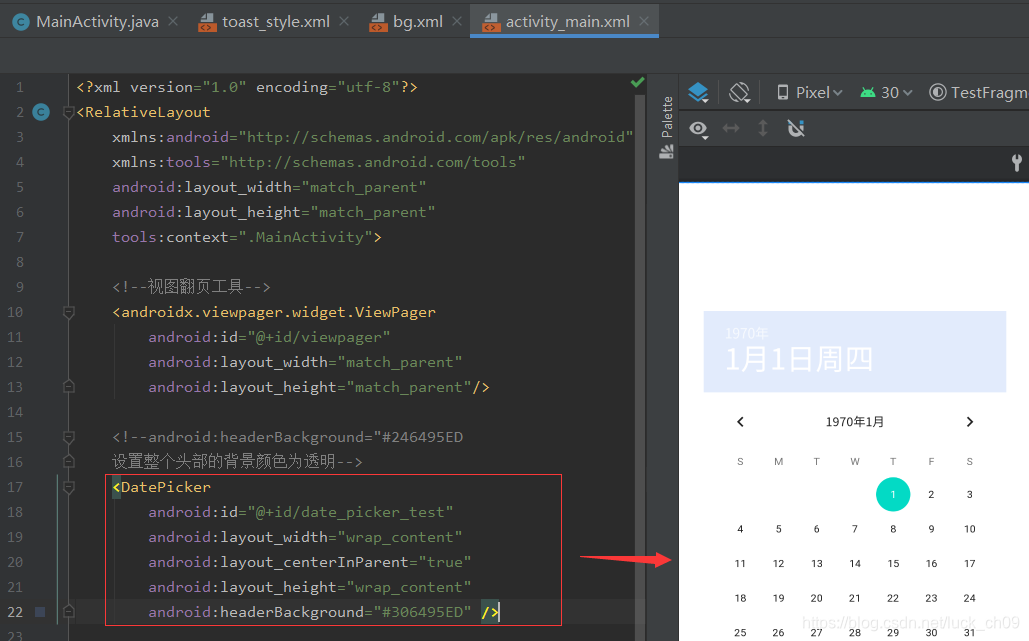This screenshot has height=641, width=1029.
Task: Click the vertical expand arrows icon
Action: pos(763,128)
